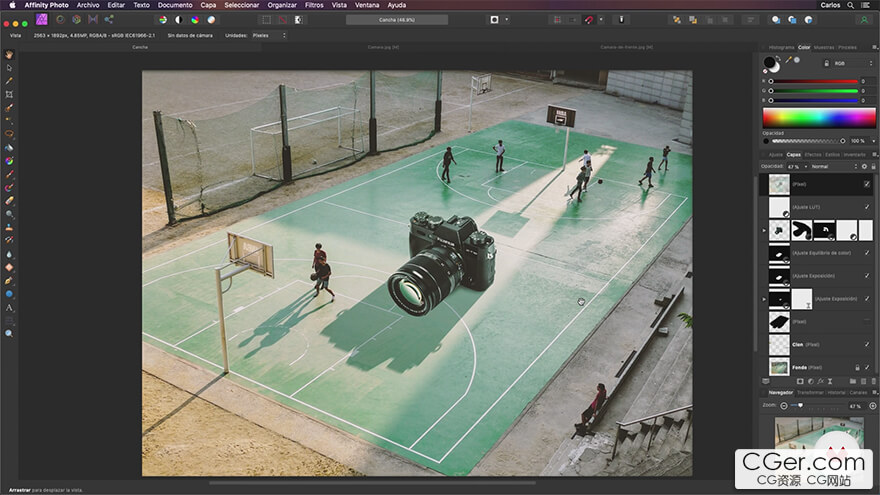
Task: Apply Auto Contrast from the toolbar
Action: point(178,20)
